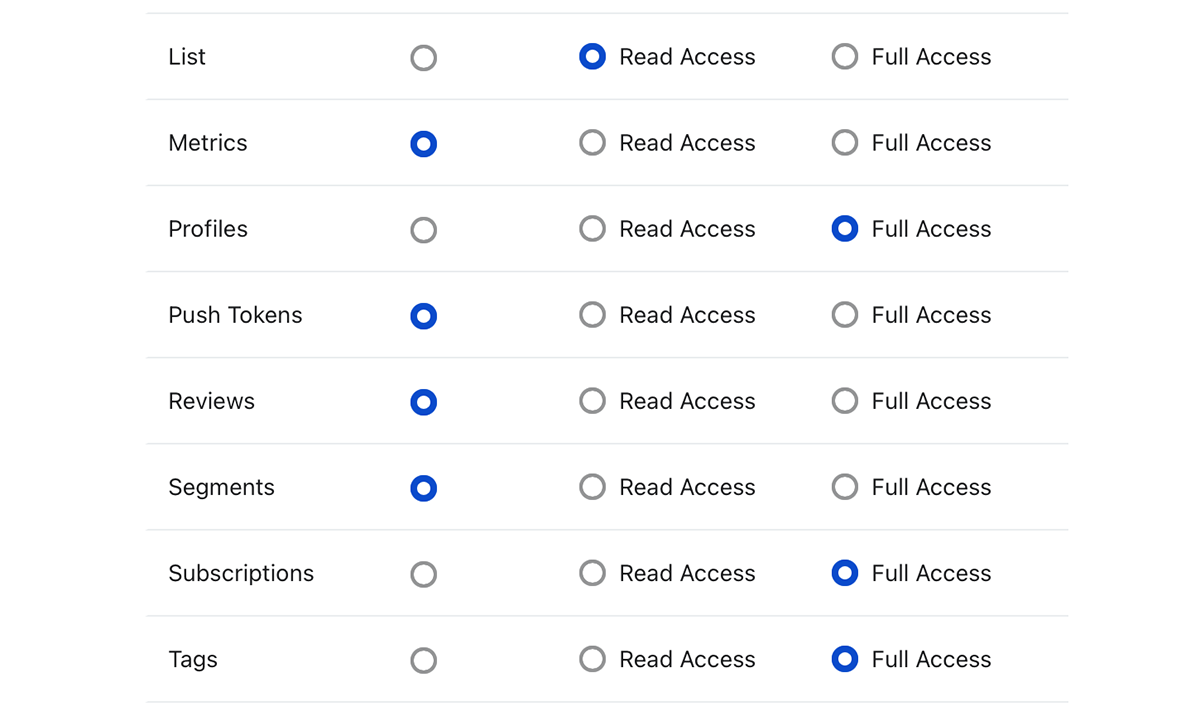Enable Read Access for Push Tokens
Viewport: 1200px width, 716px height.
(x=593, y=315)
